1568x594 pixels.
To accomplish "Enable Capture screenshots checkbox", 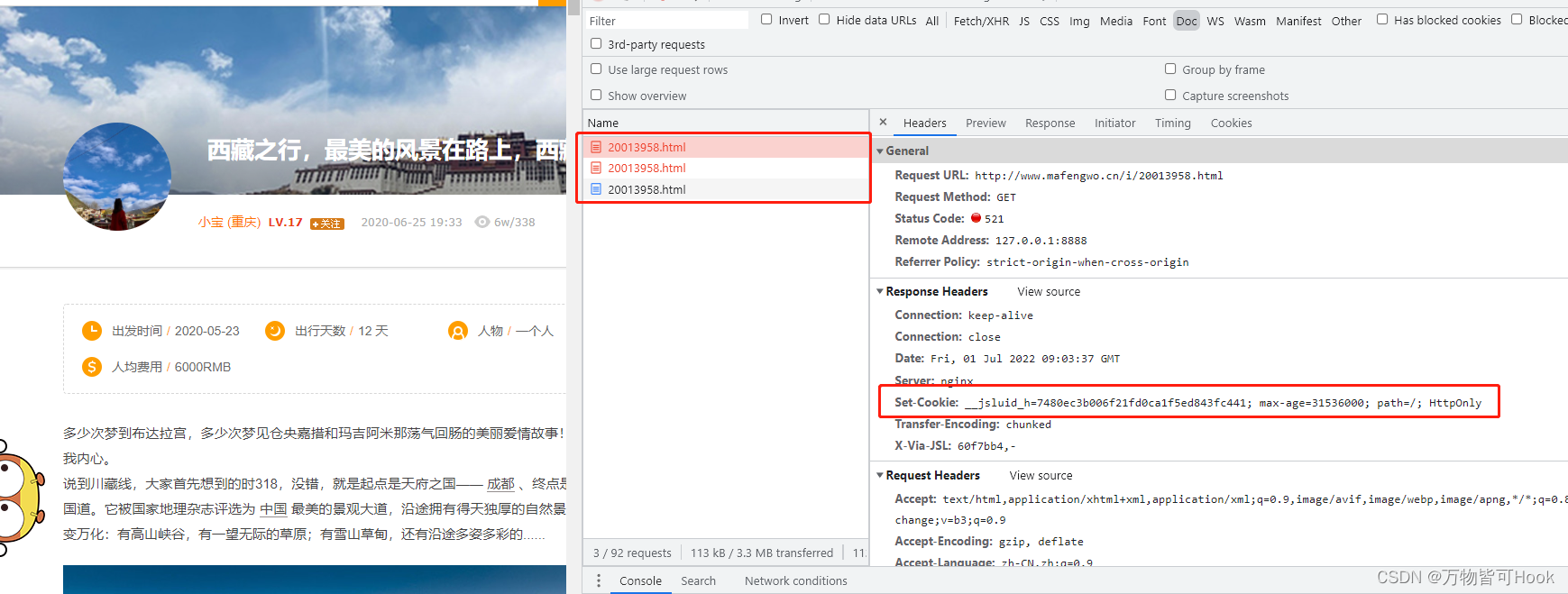I will click(1170, 95).
